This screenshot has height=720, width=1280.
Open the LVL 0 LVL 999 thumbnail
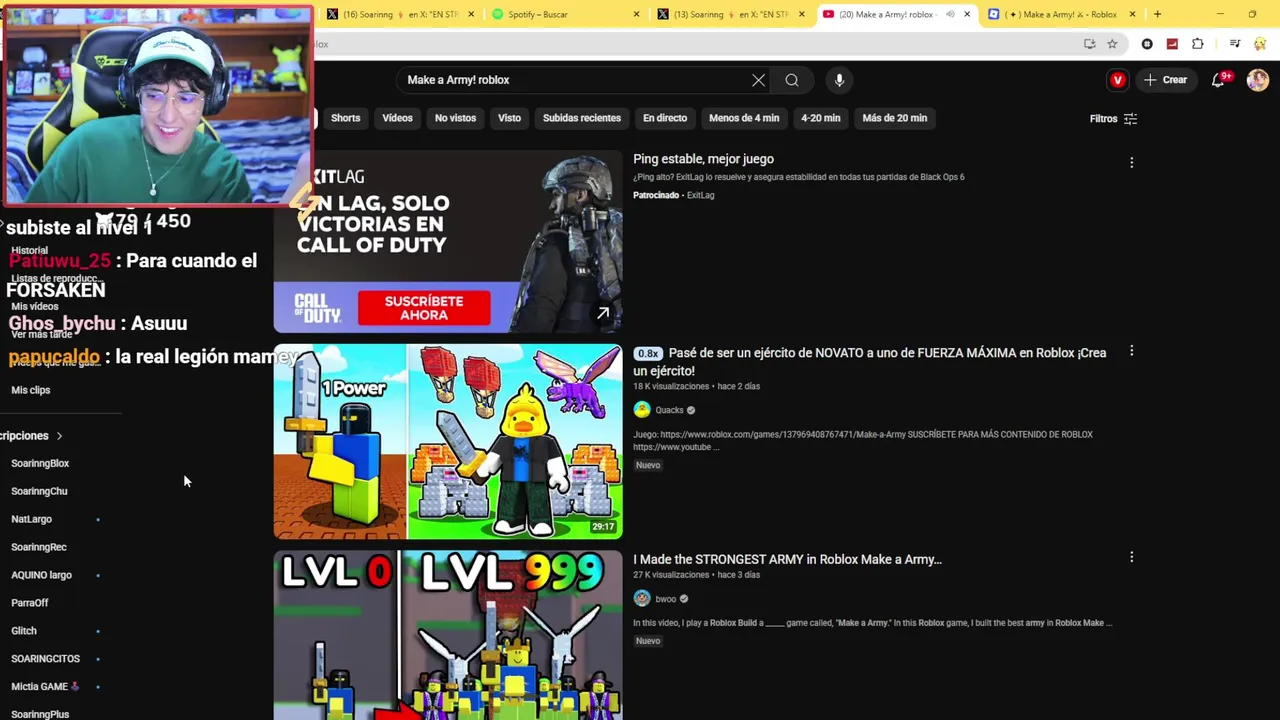[448, 635]
